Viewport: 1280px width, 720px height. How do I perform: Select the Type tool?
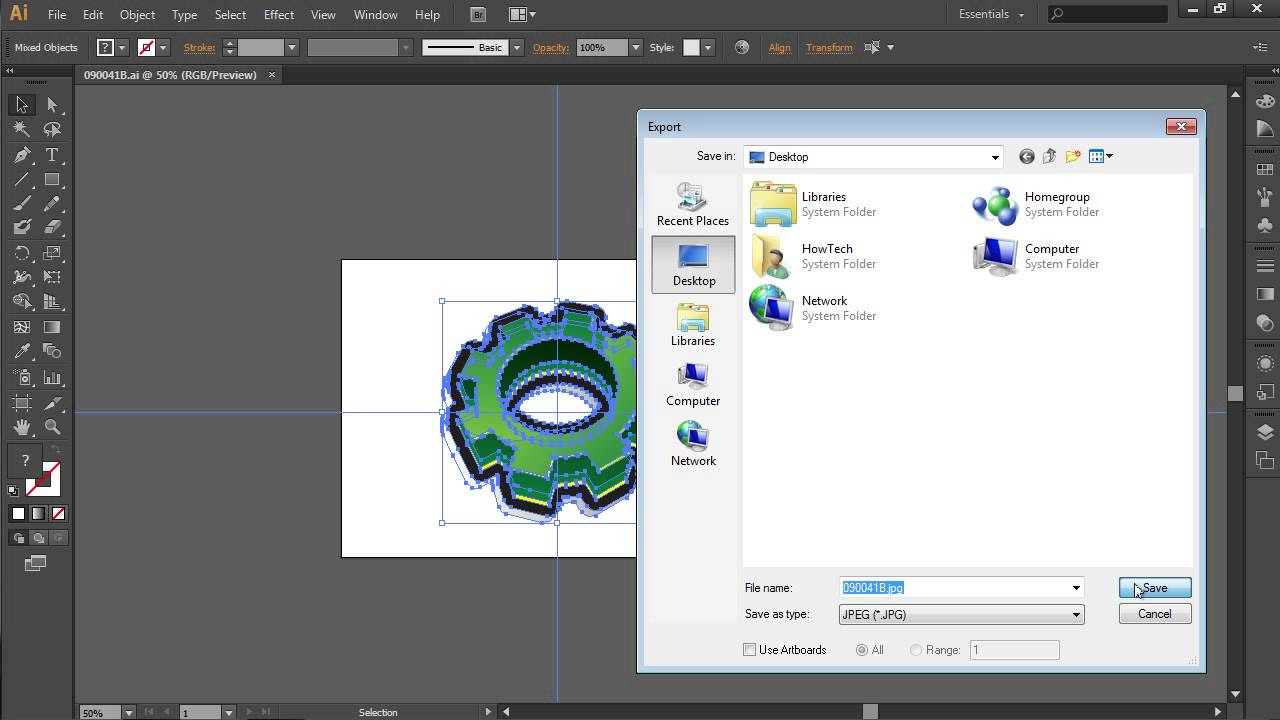point(52,156)
